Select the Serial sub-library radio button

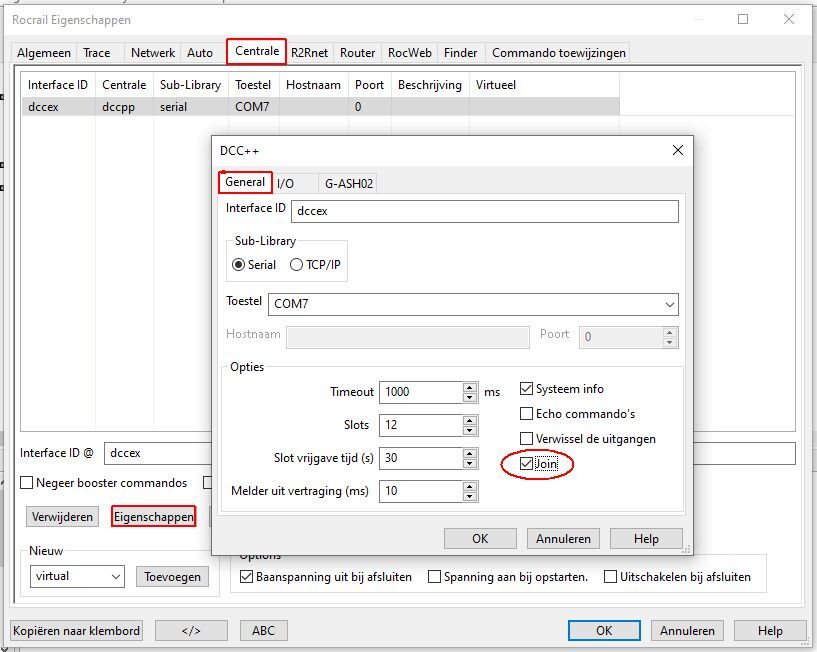click(x=254, y=265)
